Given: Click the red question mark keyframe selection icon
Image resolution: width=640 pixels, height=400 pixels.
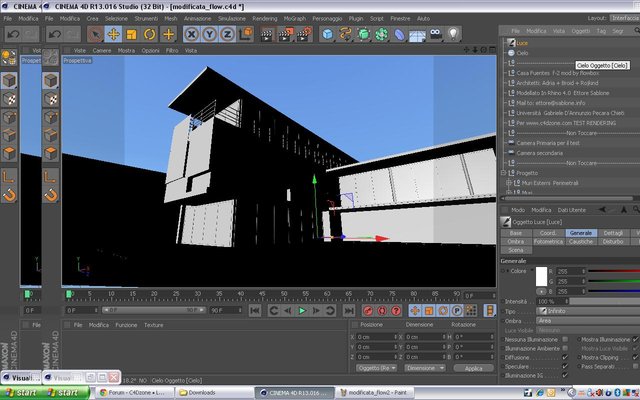Looking at the screenshot, I should click(x=396, y=311).
